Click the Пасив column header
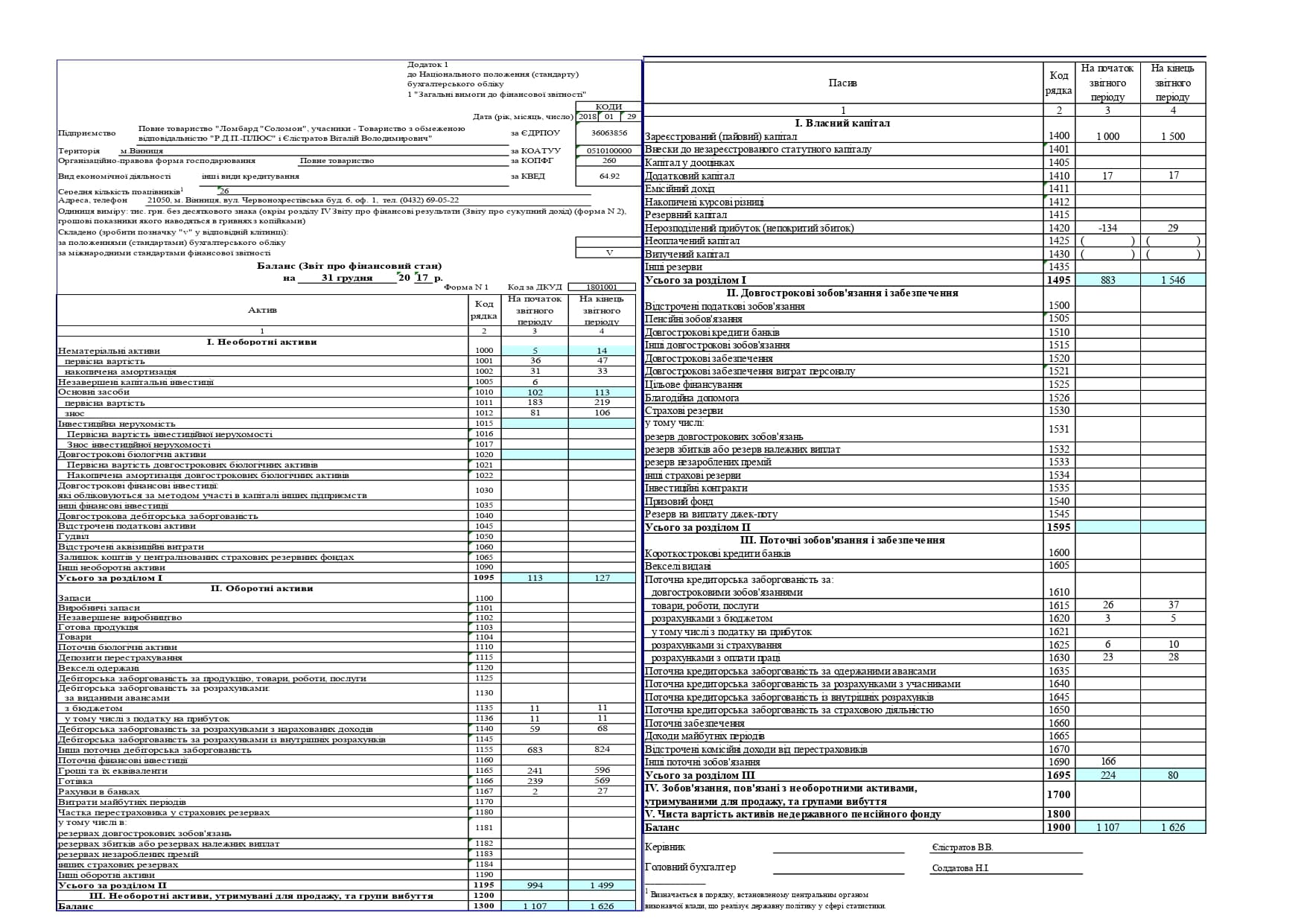Viewport: 1307px width, 924px height. [842, 83]
